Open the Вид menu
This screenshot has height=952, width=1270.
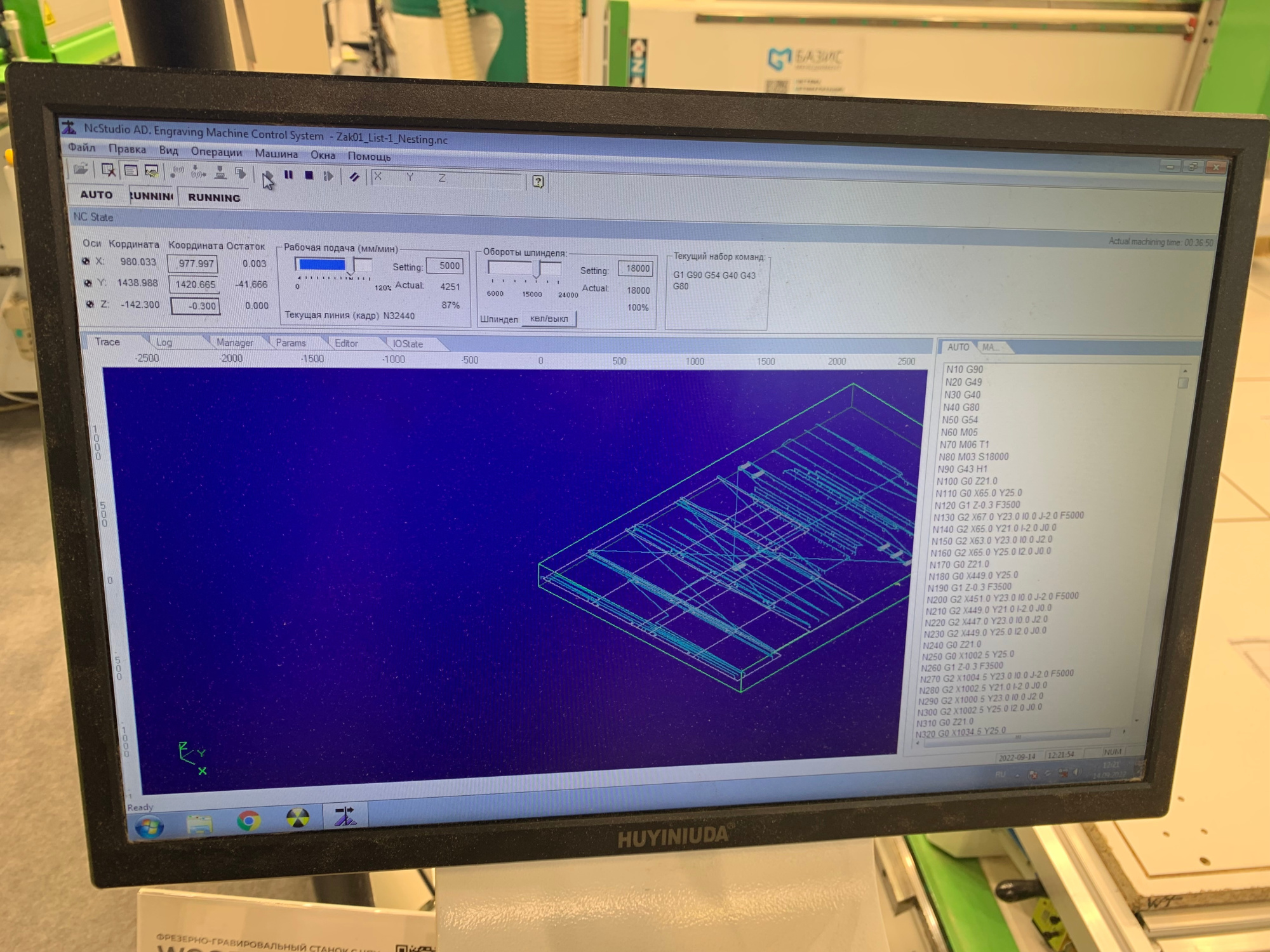(x=168, y=150)
